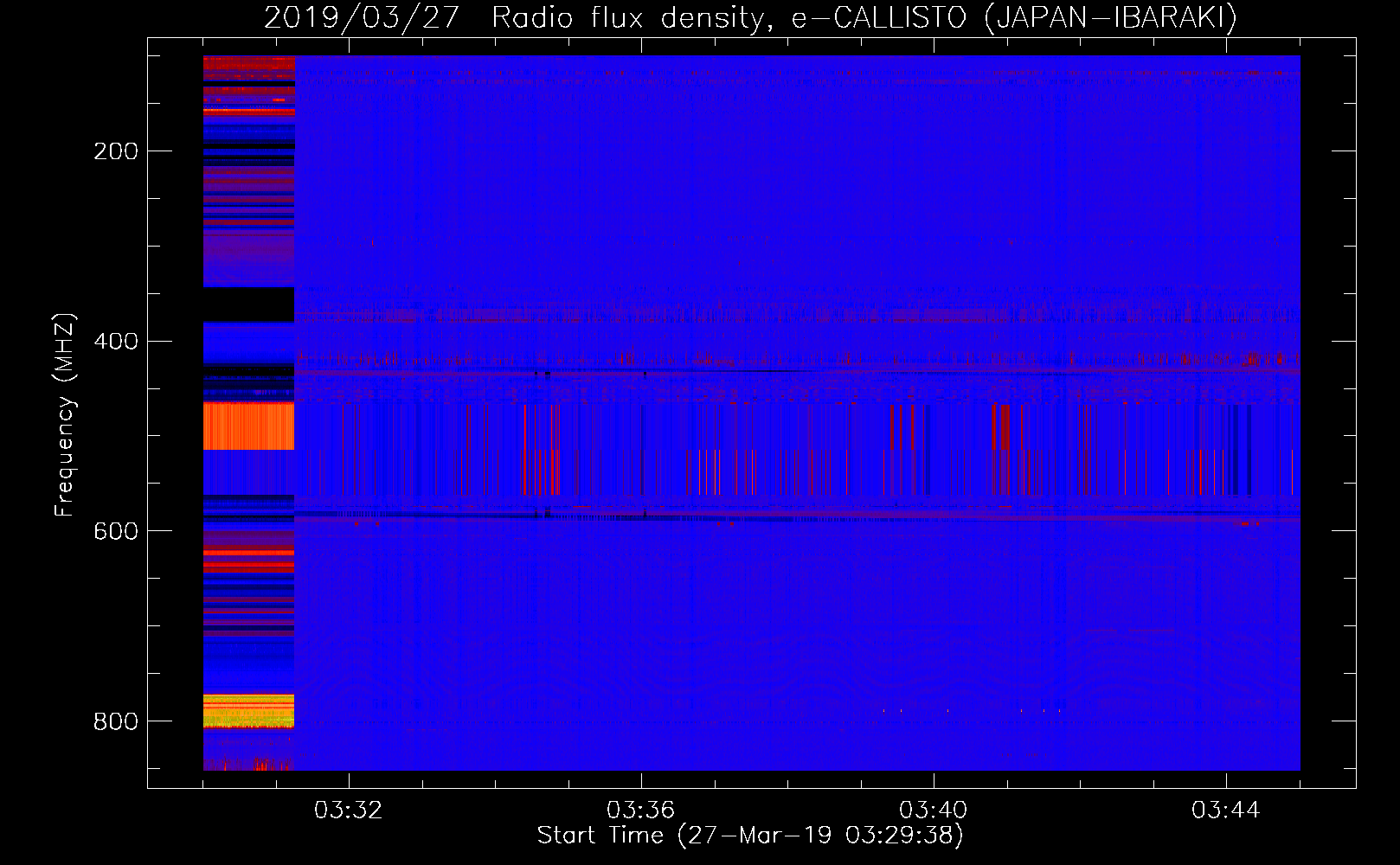The height and width of the screenshot is (865, 1400).
Task: Click the 600 frequency tick label
Action: pos(116,531)
